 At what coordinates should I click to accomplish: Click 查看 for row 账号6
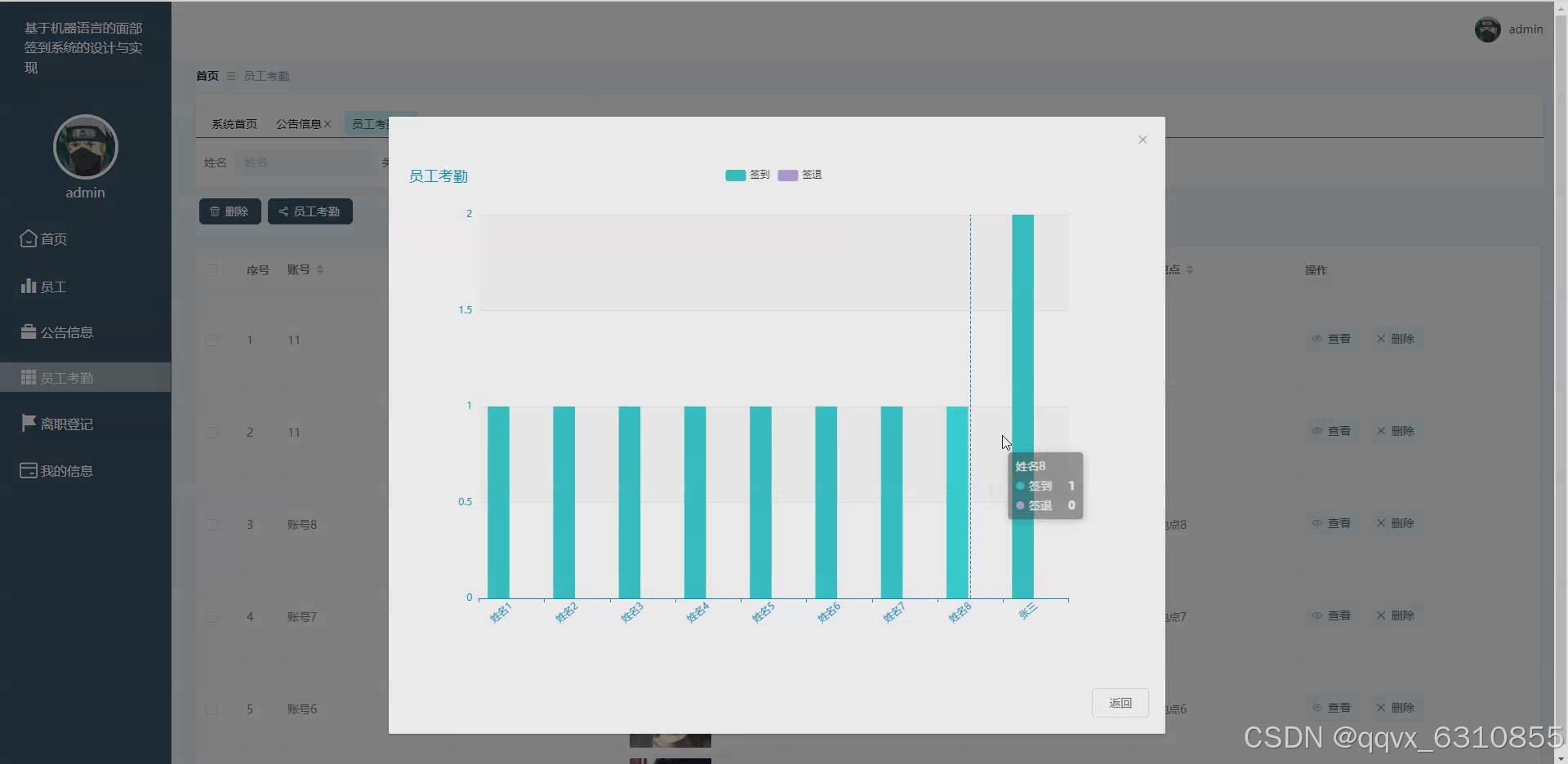(1332, 708)
